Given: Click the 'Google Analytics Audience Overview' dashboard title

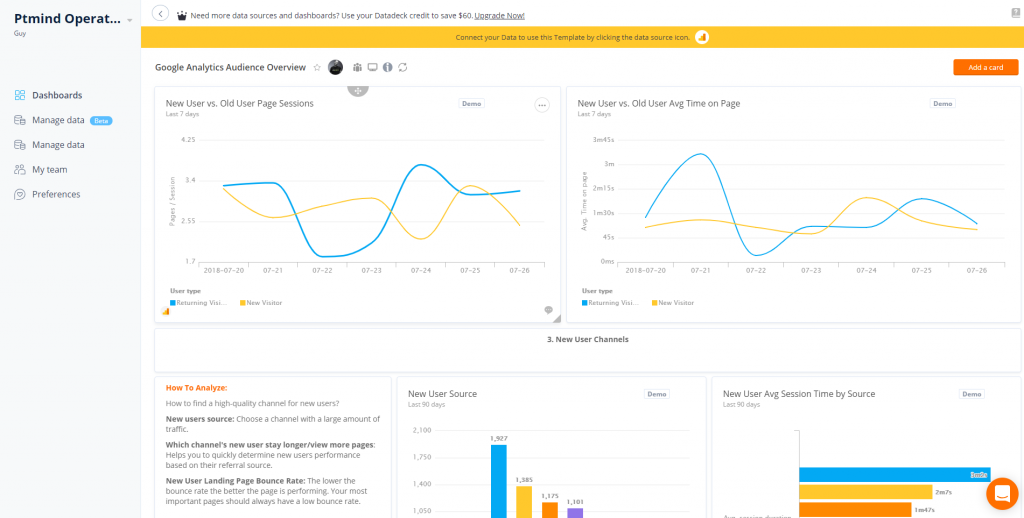Looking at the screenshot, I should (x=230, y=67).
